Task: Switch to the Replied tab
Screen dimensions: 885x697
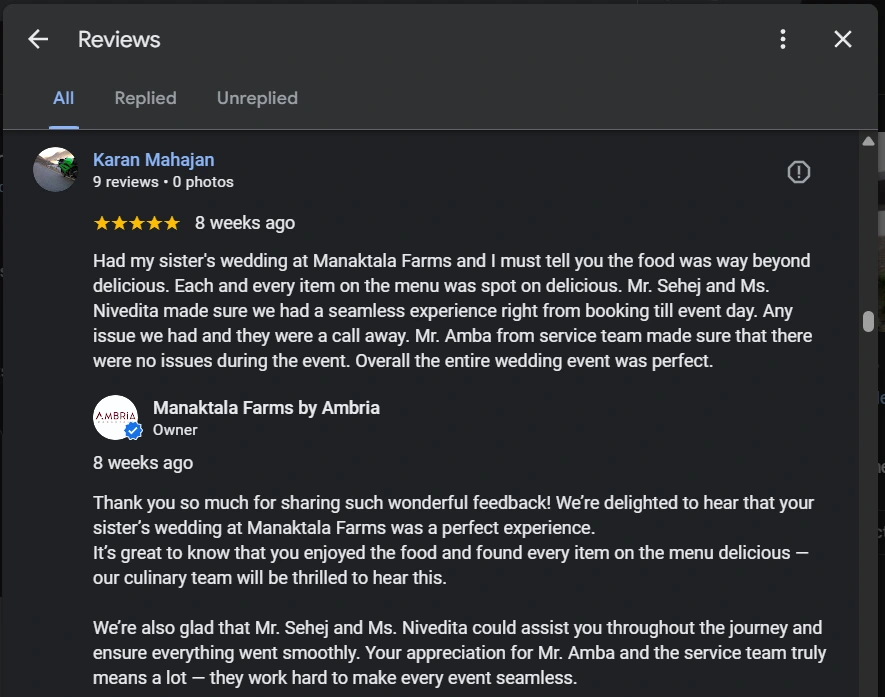Action: [145, 98]
